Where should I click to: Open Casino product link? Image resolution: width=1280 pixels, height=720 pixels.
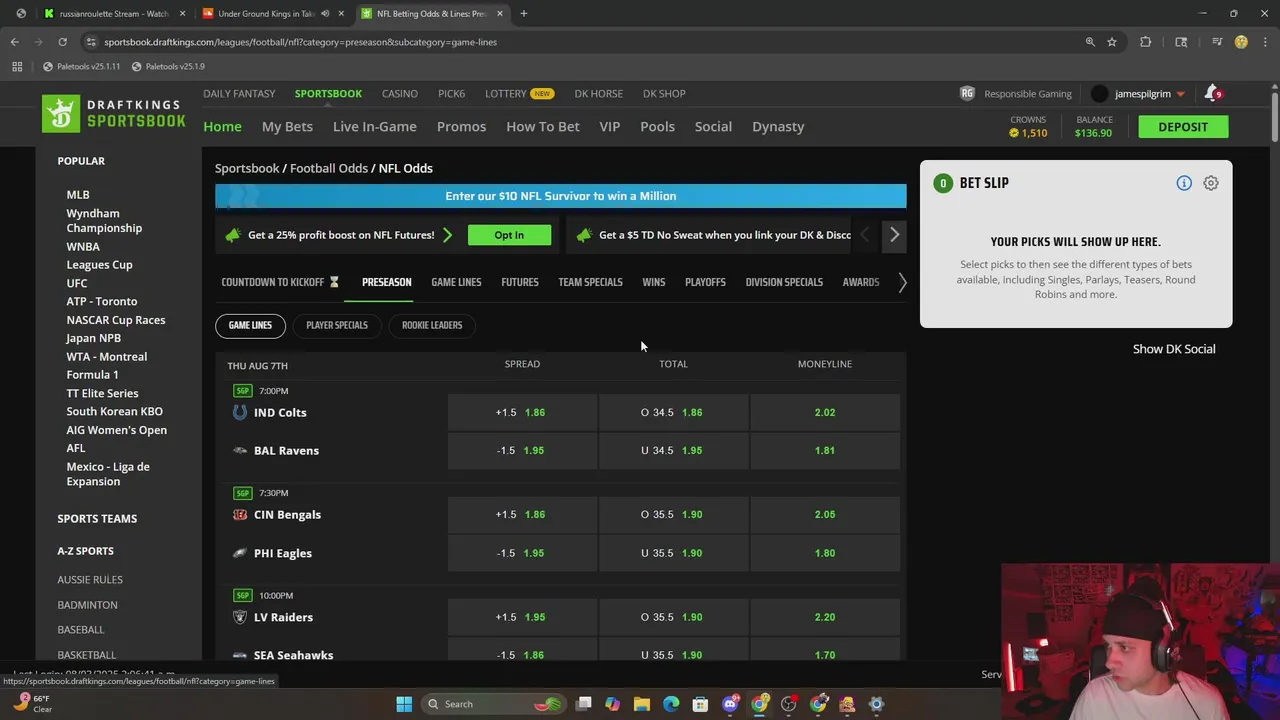coord(400,93)
